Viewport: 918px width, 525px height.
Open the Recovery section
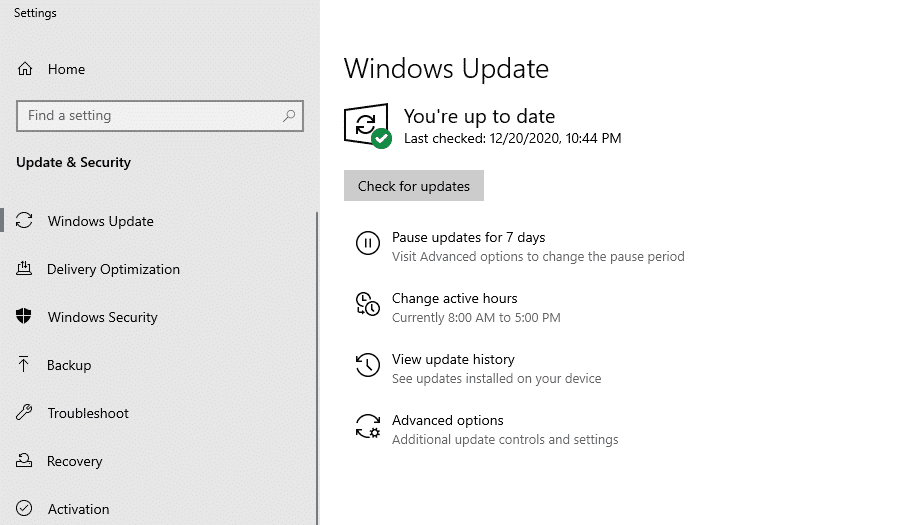tap(74, 461)
